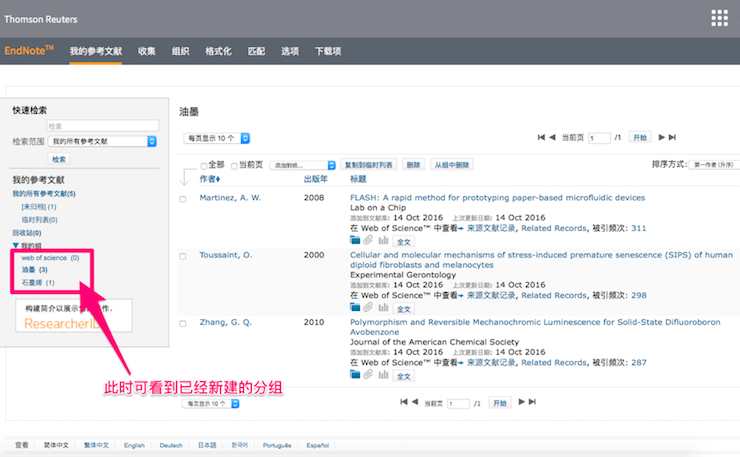Open 我的参考文献 tab
740x457 pixels.
[x=96, y=51]
